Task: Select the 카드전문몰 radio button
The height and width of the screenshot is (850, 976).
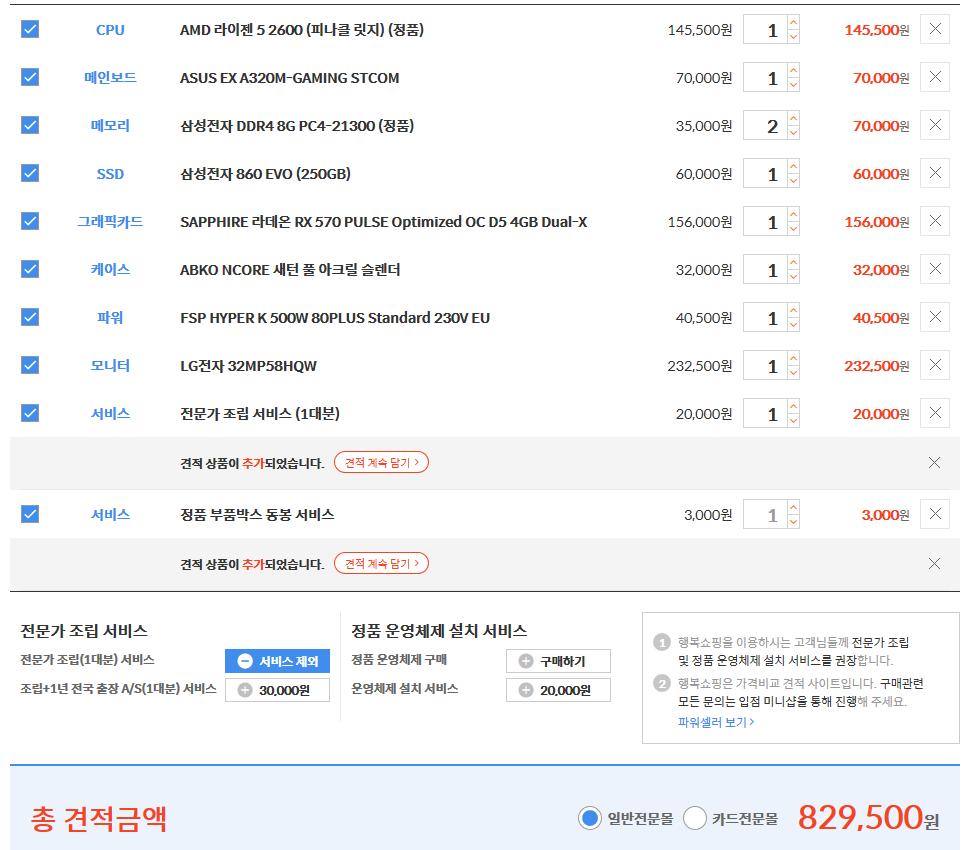Action: pyautogui.click(x=695, y=818)
